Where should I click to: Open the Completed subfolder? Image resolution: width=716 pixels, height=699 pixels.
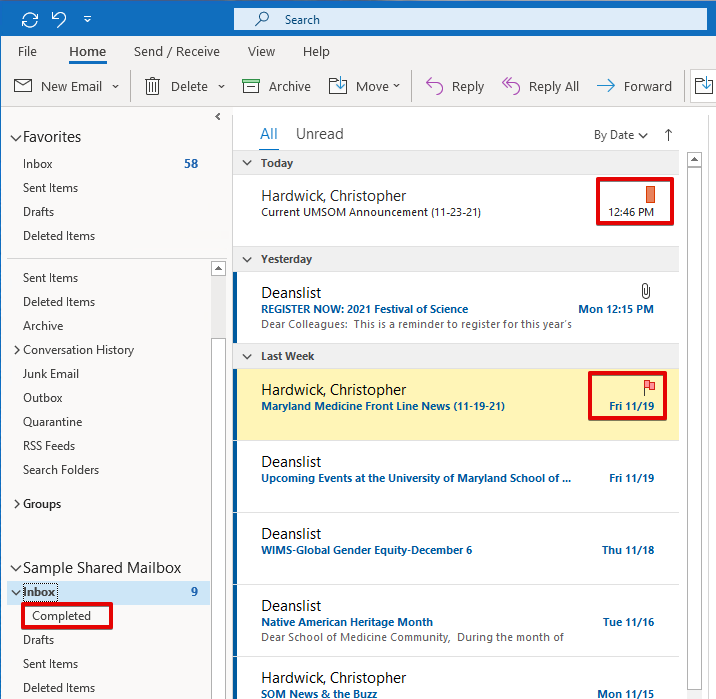coord(61,616)
